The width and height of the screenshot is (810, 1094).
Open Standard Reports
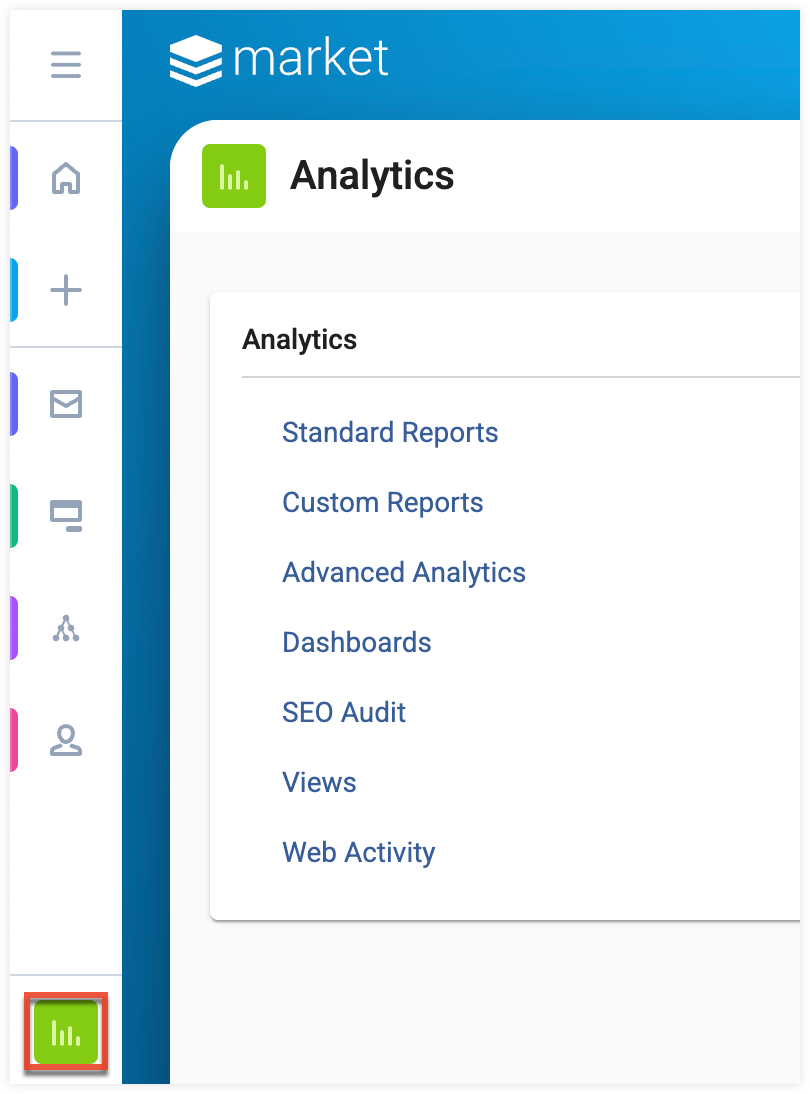point(390,432)
